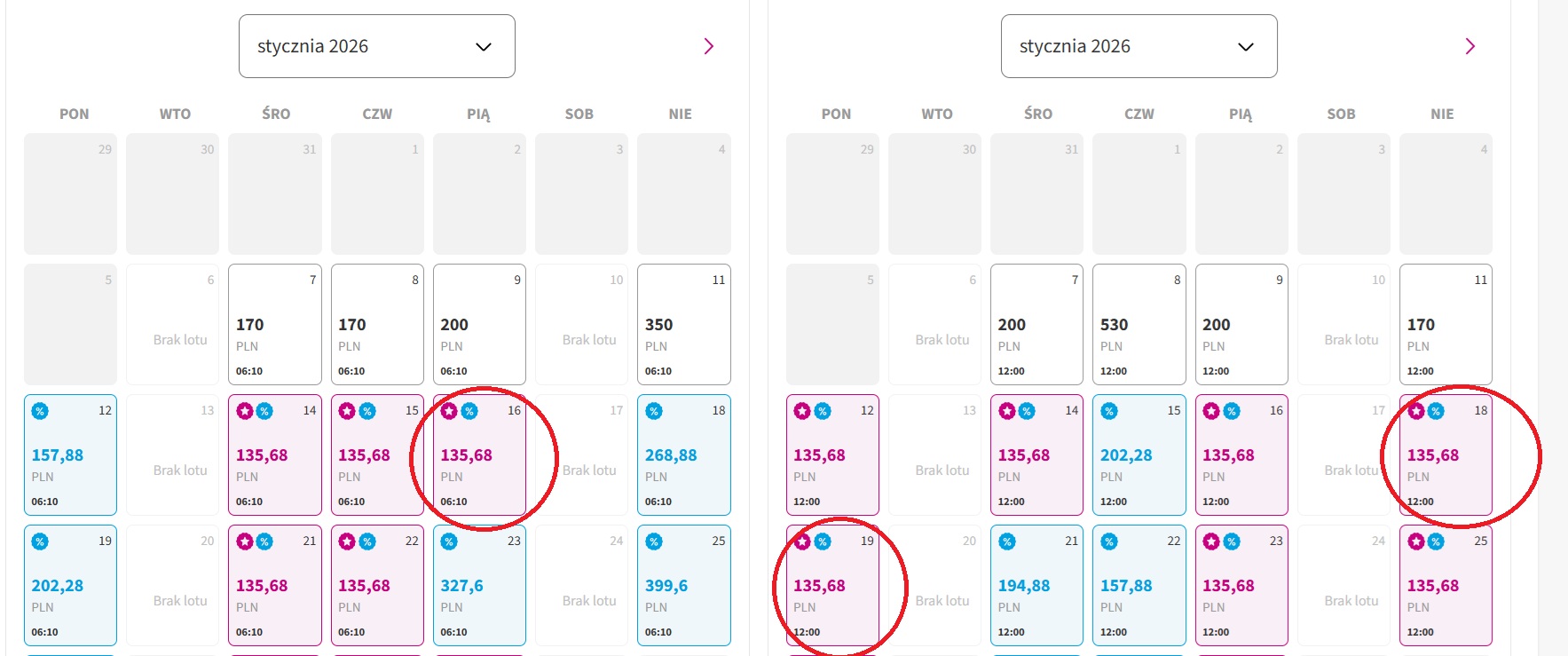Choose 530 PLN flight on right January 8
The width and height of the screenshot is (1568, 656).
(1139, 324)
